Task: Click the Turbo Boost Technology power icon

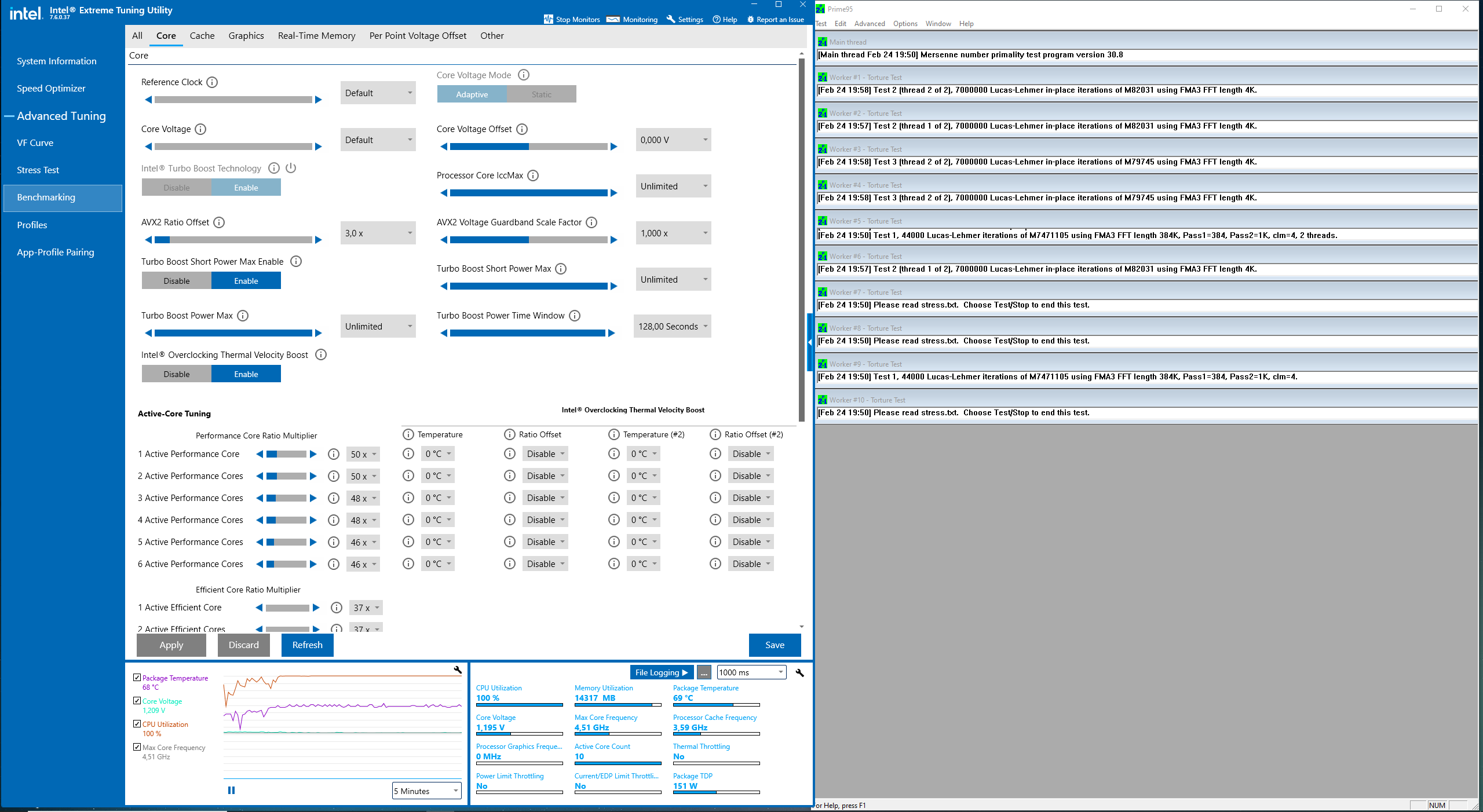Action: pyautogui.click(x=291, y=168)
